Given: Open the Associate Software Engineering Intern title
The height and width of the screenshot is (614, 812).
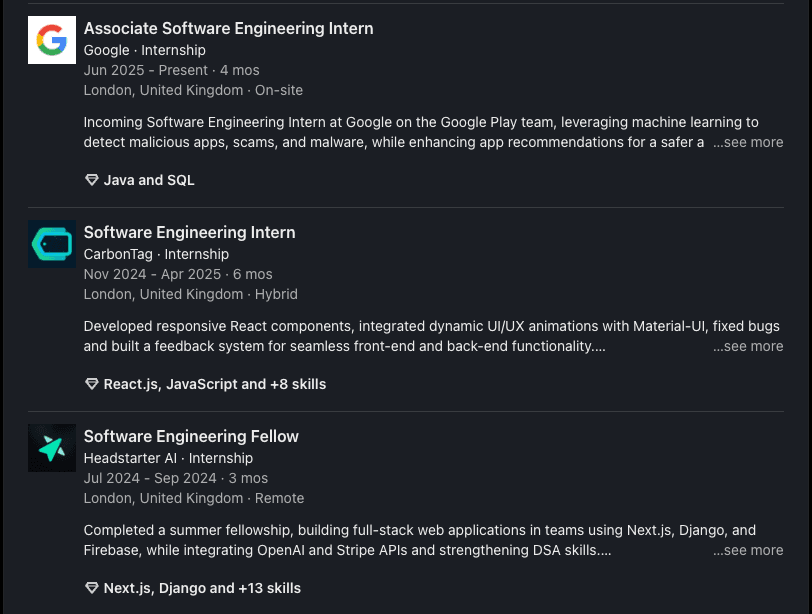Looking at the screenshot, I should 228,29.
